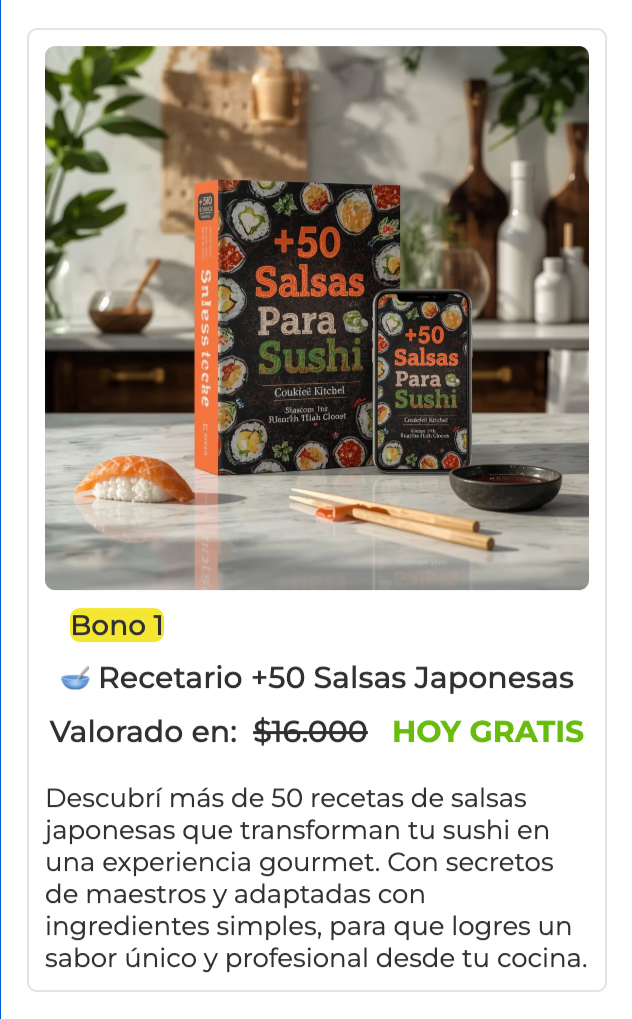632x1019 pixels.
Task: Open the sushi sauces product image
Action: click(x=317, y=318)
